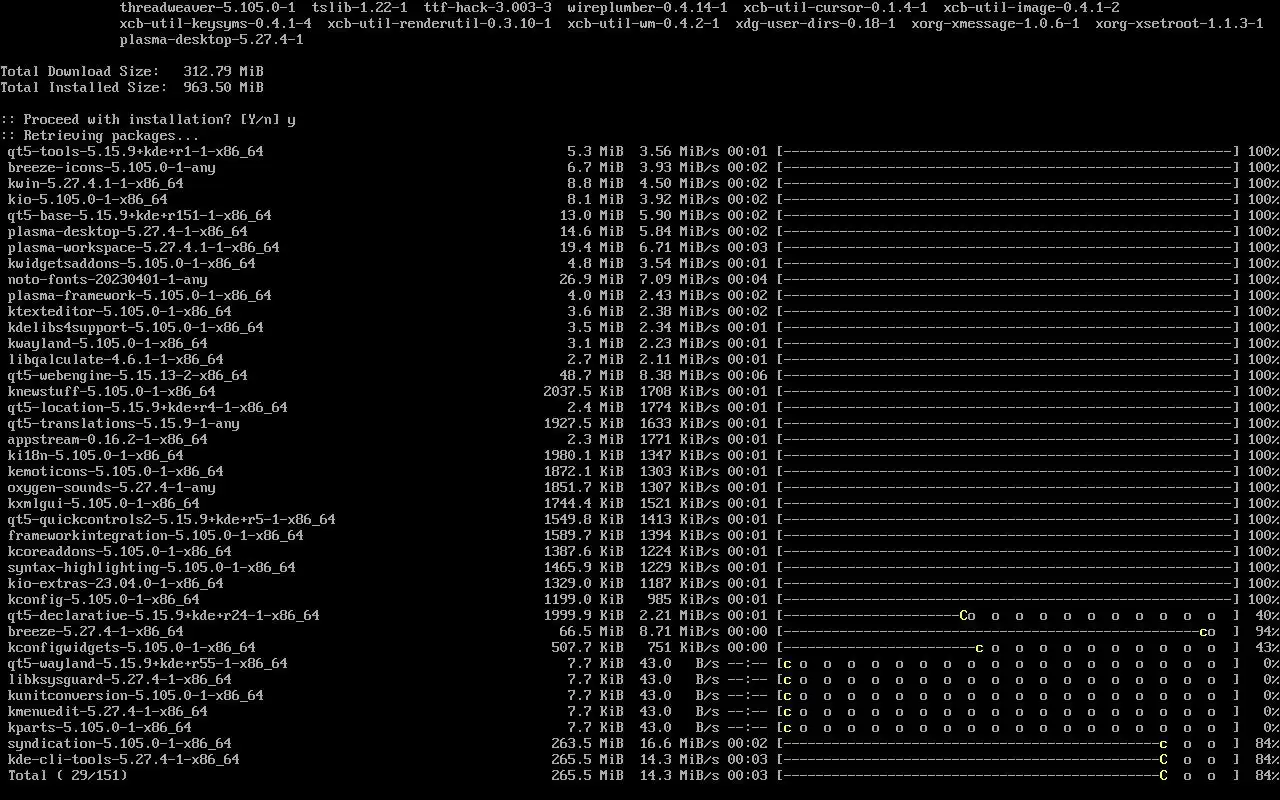Click the breeze-5.27.4-1 94% progress bar
The height and width of the screenshot is (800, 1280).
(x=1008, y=631)
